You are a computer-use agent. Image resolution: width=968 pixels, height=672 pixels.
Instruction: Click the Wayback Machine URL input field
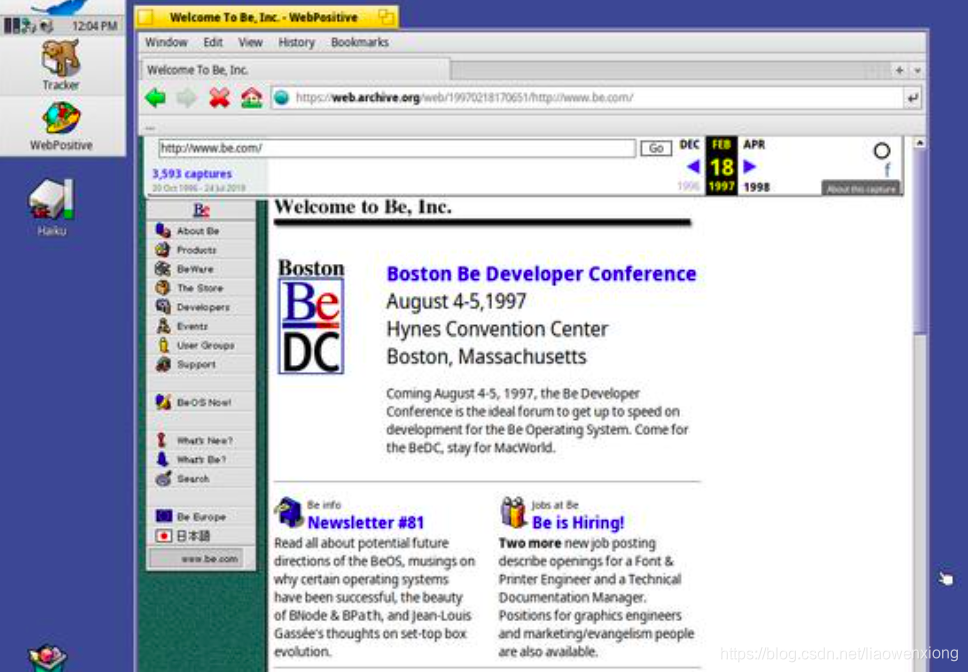(397, 148)
